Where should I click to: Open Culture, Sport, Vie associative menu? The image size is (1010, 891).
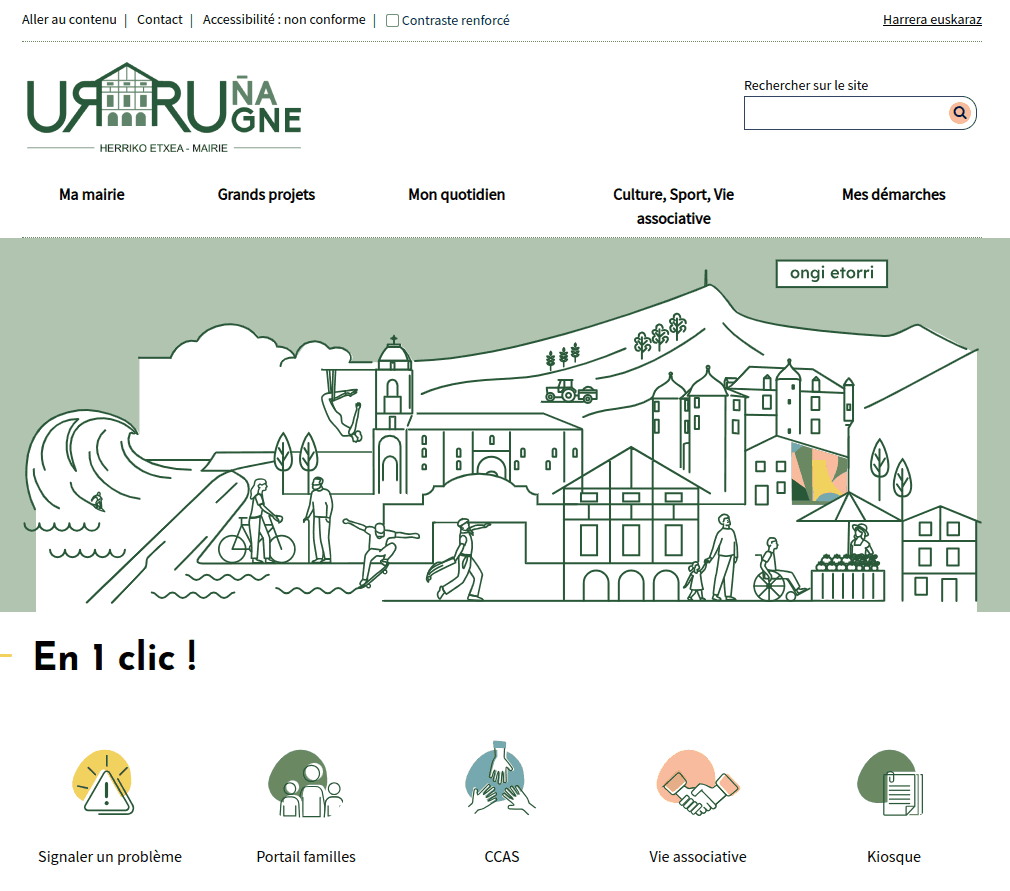[x=673, y=206]
